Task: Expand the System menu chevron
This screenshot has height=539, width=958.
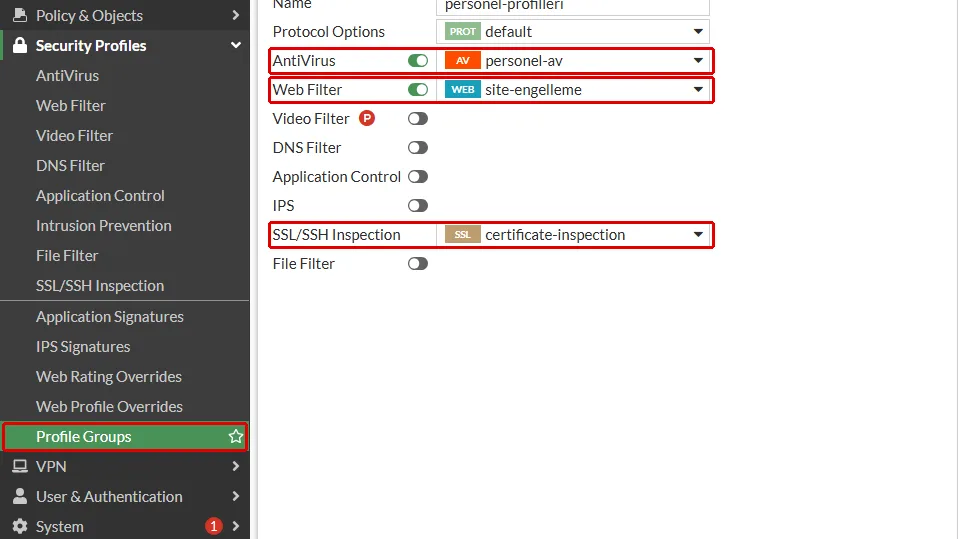Action: point(236,526)
